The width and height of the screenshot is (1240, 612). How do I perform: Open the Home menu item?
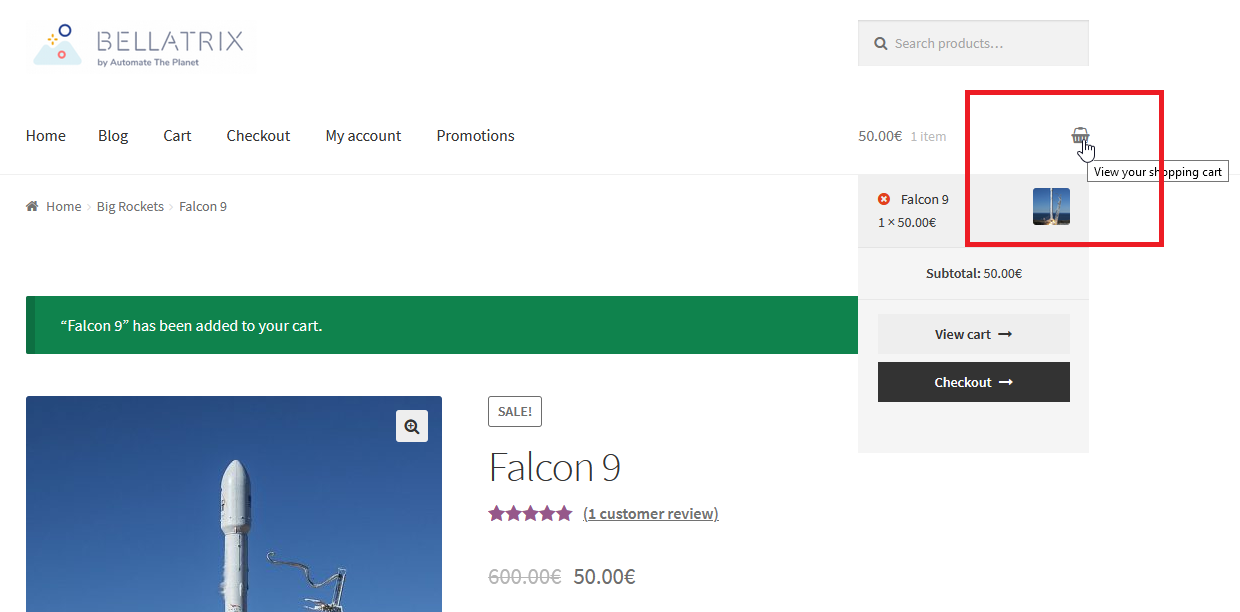[x=45, y=135]
